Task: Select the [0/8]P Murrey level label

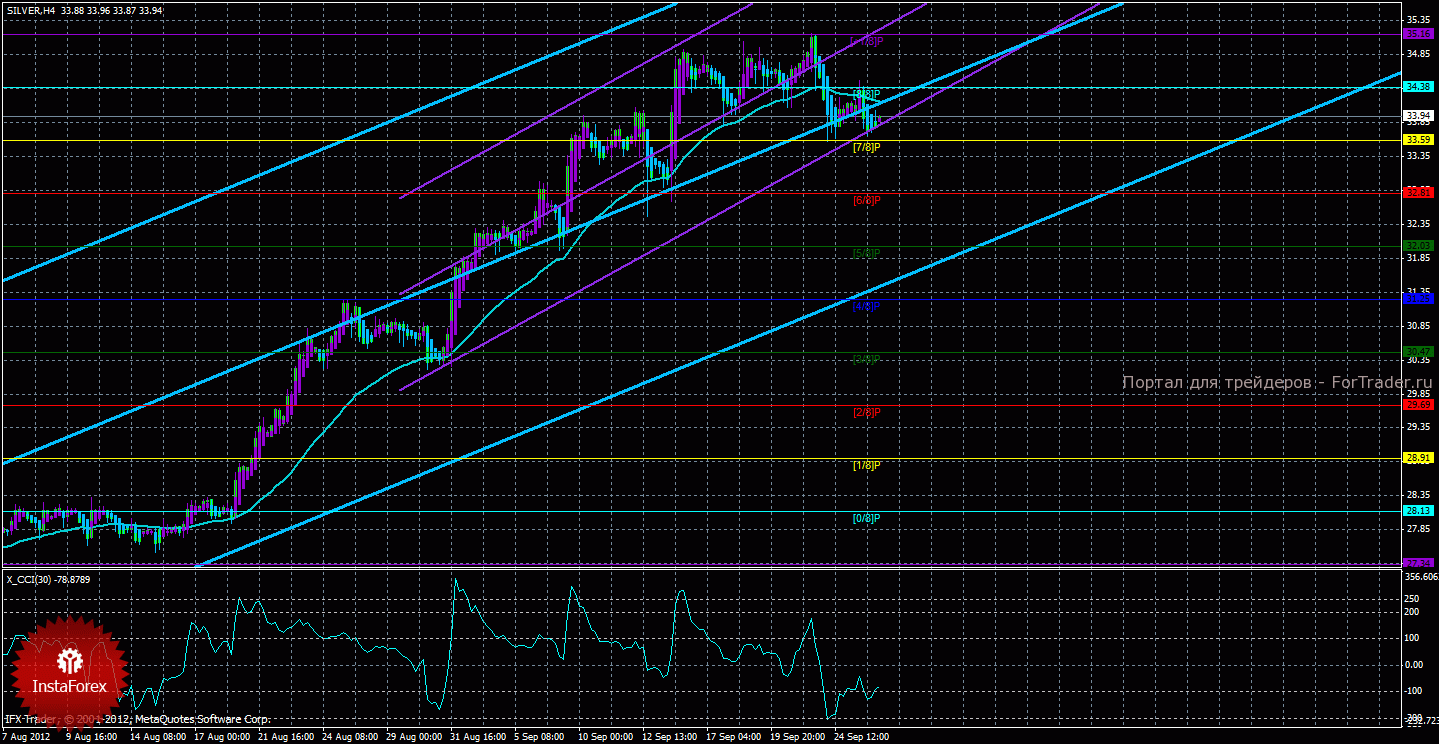Action: (866, 518)
